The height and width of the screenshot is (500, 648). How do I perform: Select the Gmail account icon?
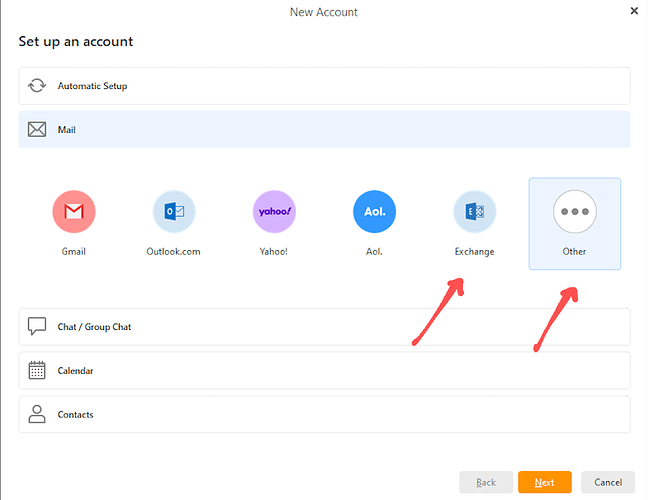pos(74,212)
